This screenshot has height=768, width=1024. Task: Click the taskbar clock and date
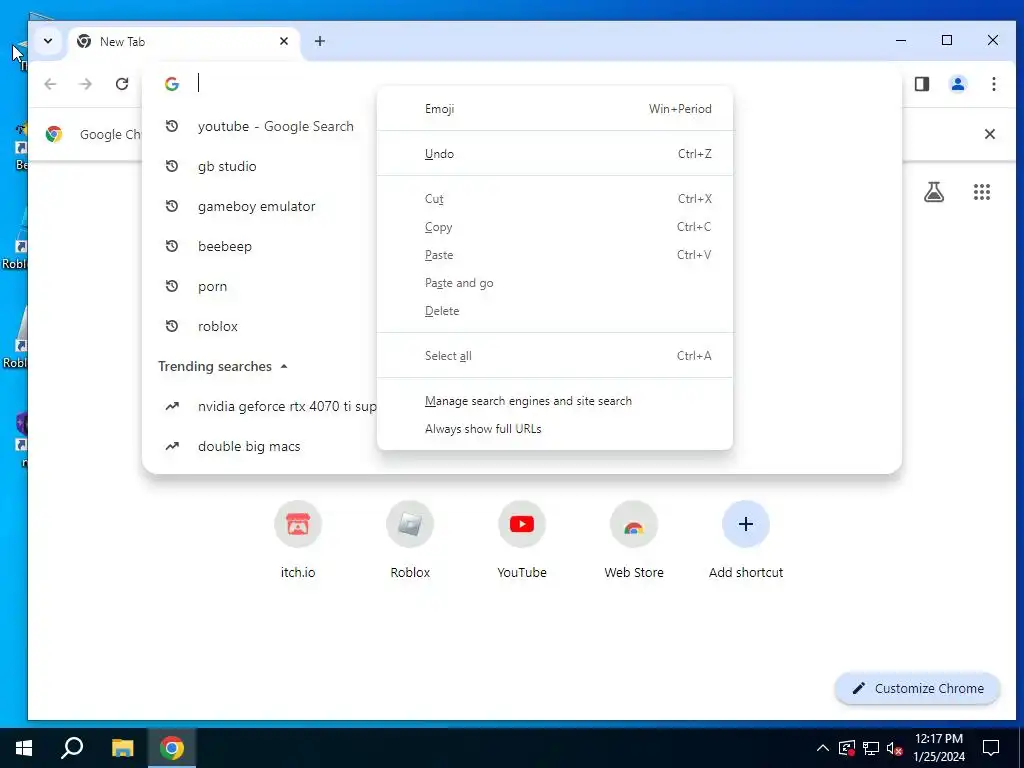938,748
